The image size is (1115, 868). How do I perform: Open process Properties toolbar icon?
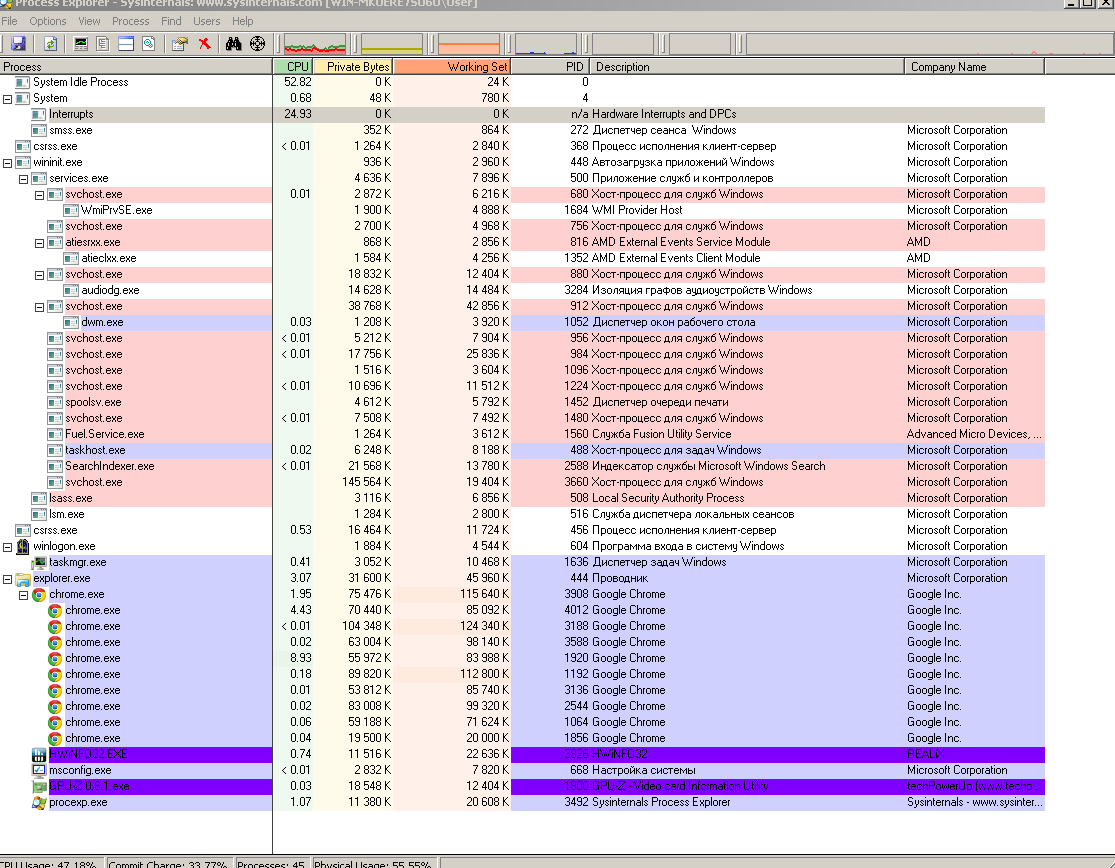[x=180, y=44]
